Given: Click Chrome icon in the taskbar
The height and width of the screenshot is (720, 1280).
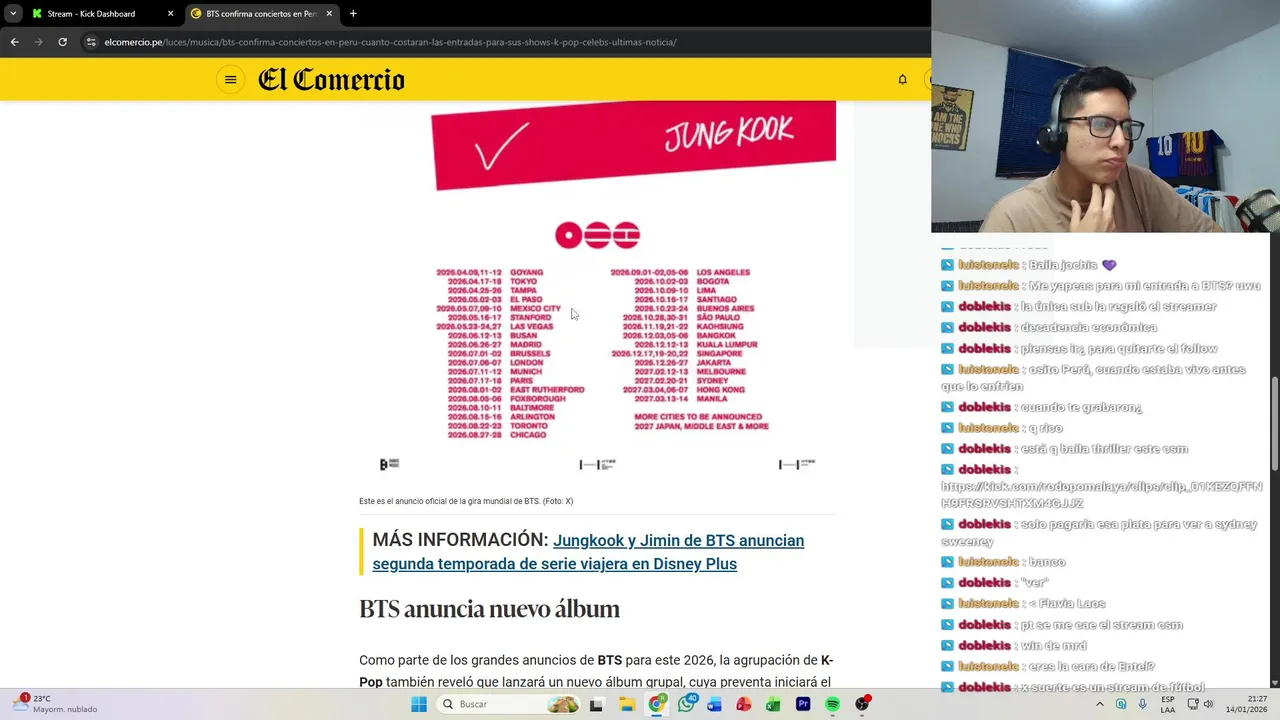Looking at the screenshot, I should click(656, 704).
